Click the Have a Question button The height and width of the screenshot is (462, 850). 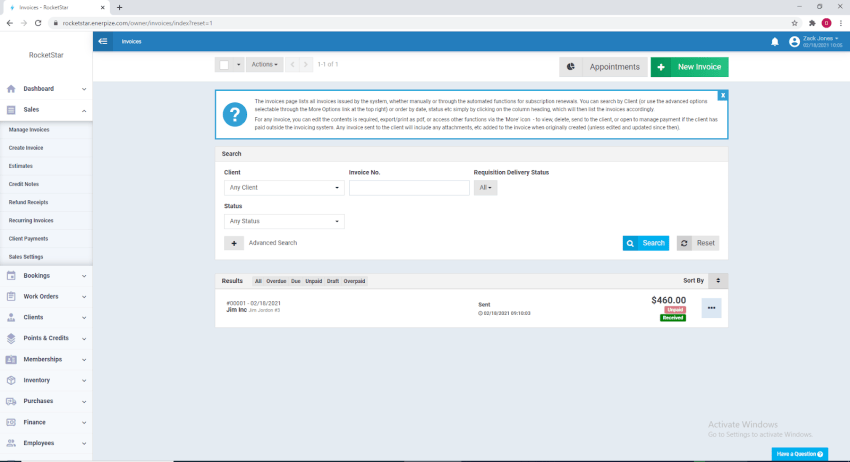click(800, 454)
